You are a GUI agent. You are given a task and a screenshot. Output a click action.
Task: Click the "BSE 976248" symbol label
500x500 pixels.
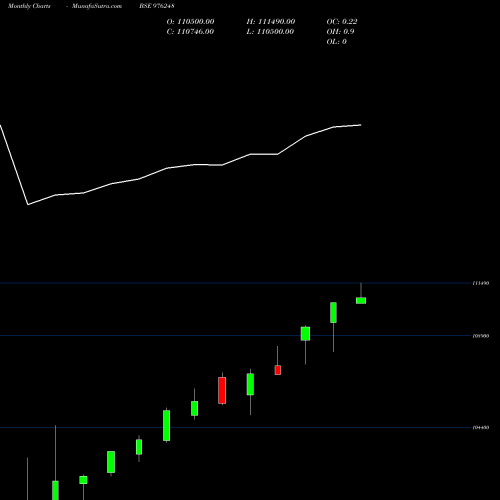click(157, 6)
